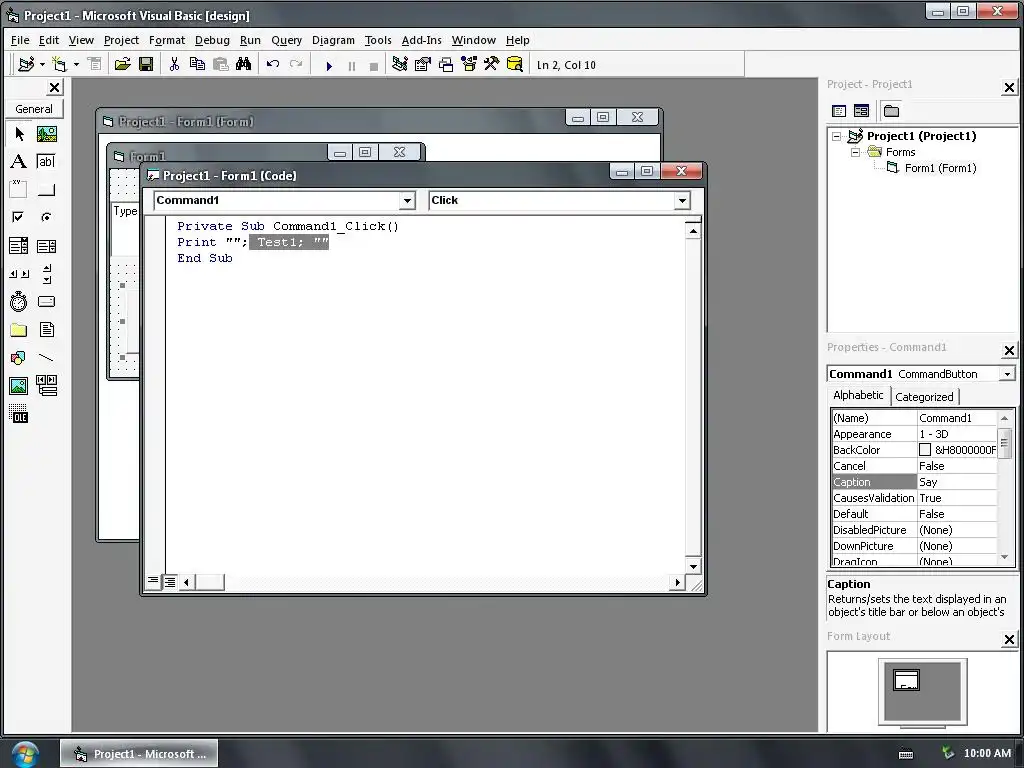Screen dimensions: 1024x768
Task: Open the Properties Window toolbar icon
Action: tap(423, 64)
